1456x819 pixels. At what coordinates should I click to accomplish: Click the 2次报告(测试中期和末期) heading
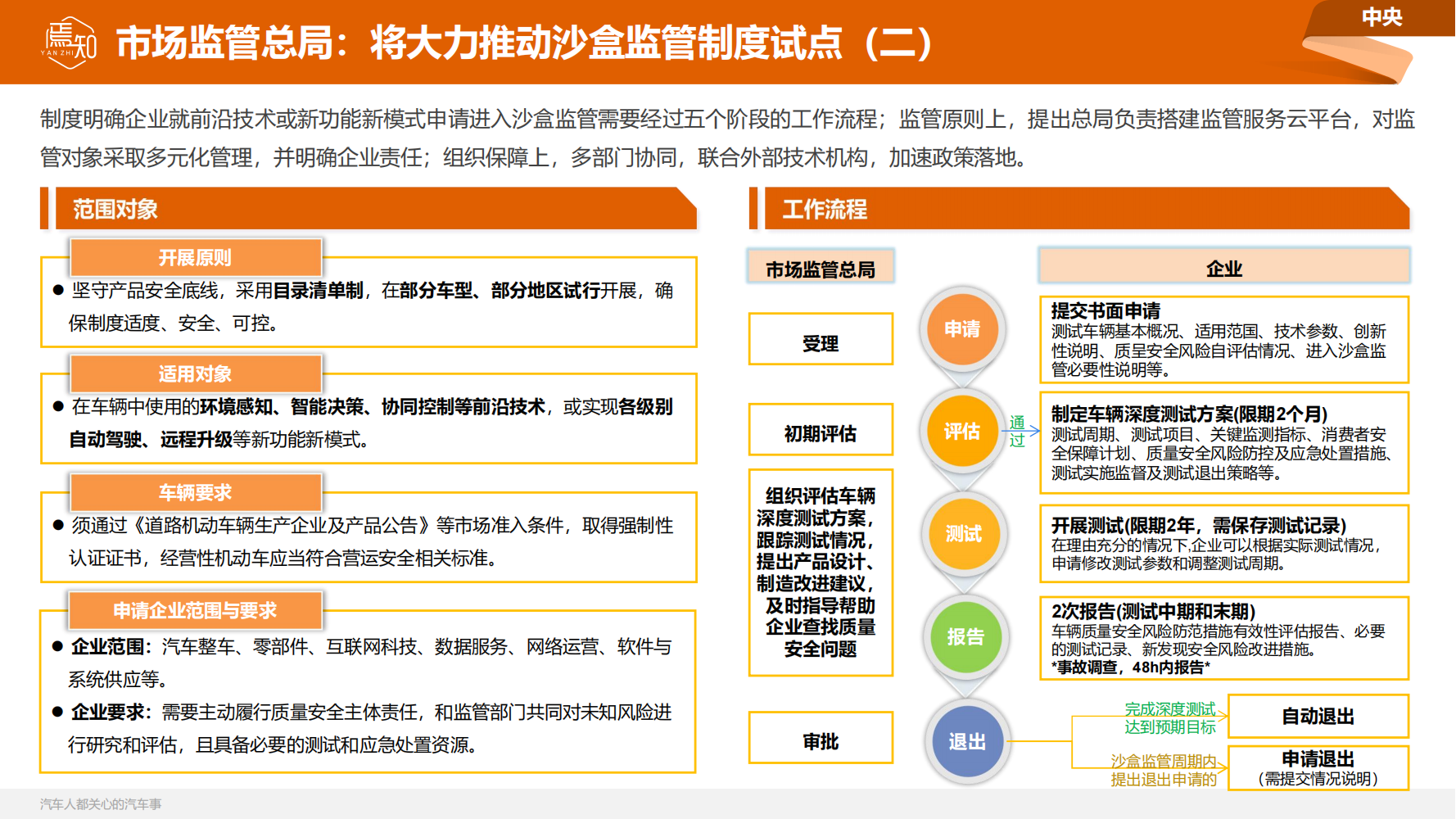[1154, 612]
